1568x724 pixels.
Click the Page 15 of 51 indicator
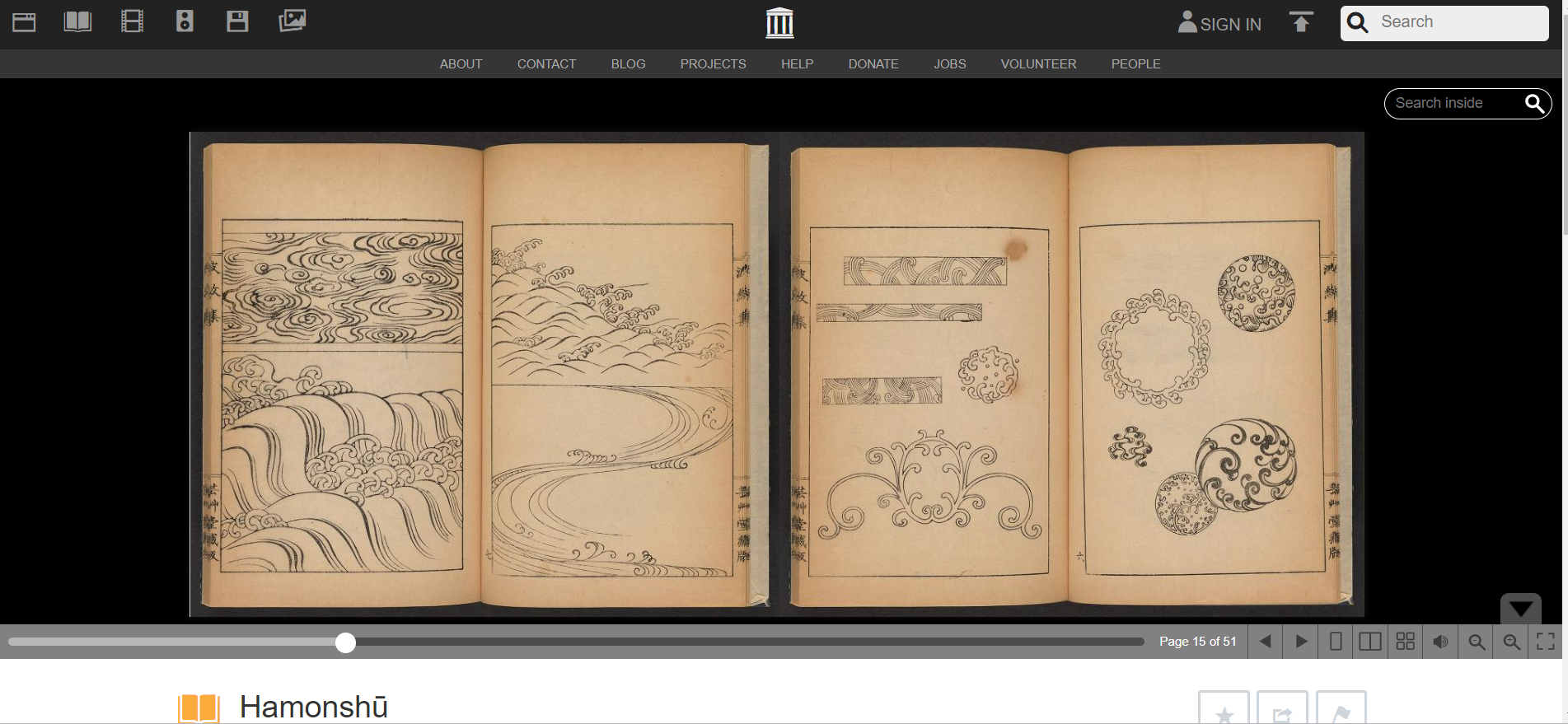point(1197,642)
